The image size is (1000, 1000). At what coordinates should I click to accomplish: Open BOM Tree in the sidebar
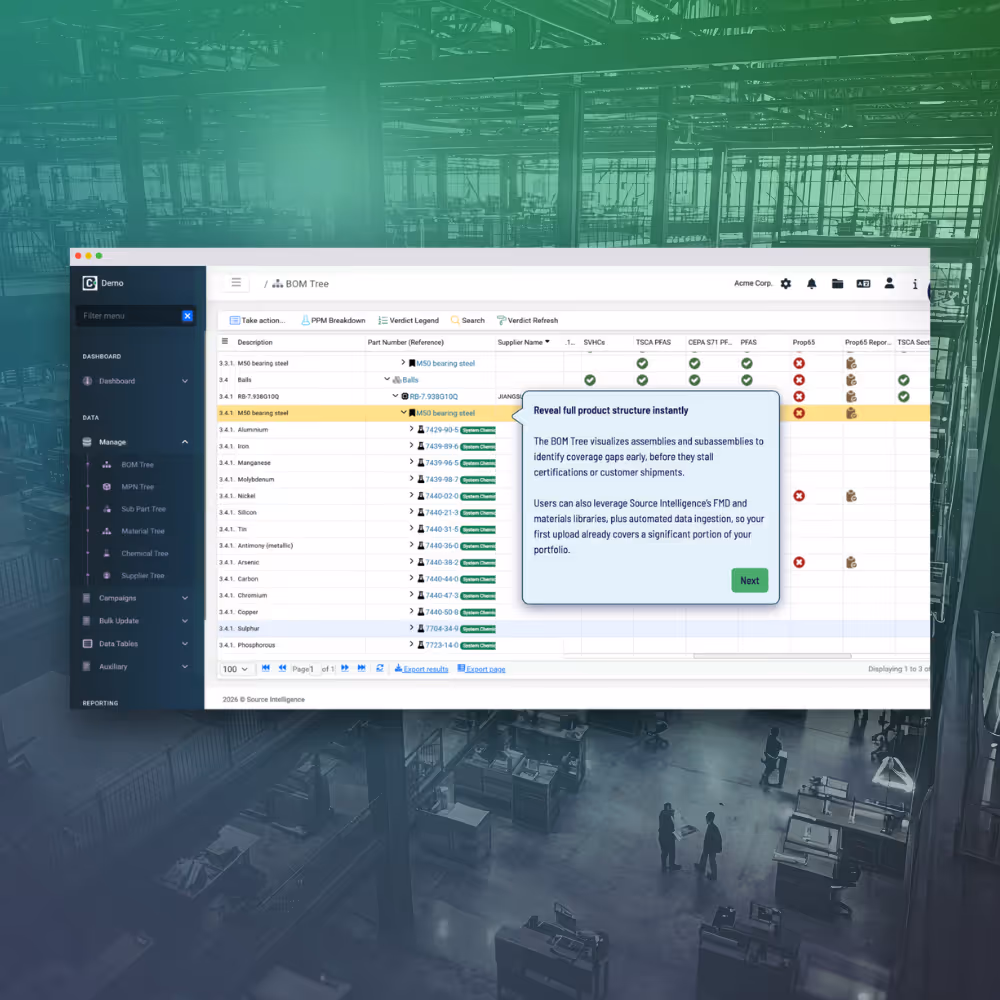[x=137, y=465]
